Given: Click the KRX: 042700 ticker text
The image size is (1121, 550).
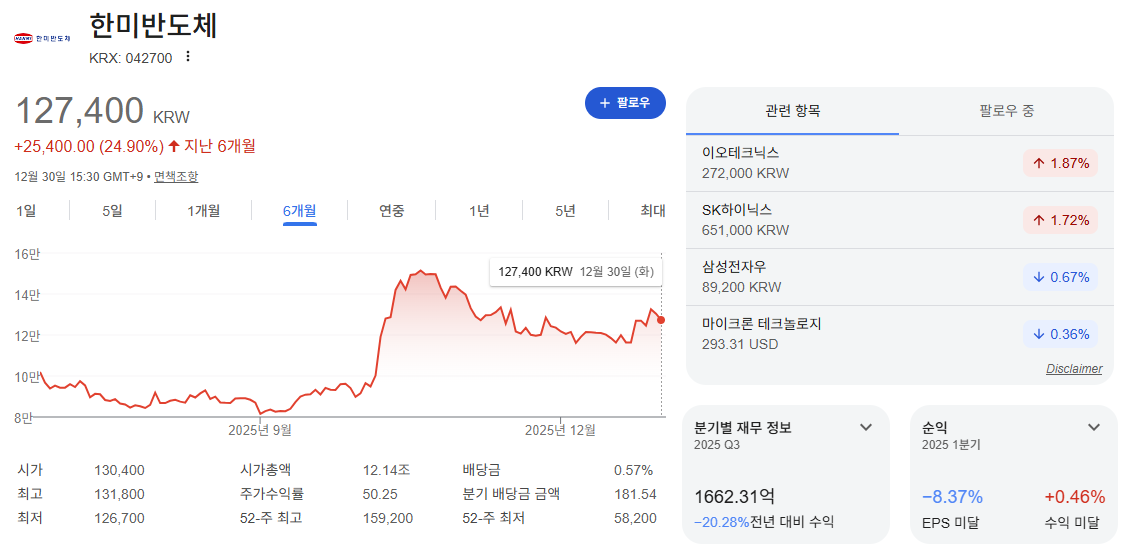Looking at the screenshot, I should pyautogui.click(x=131, y=59).
